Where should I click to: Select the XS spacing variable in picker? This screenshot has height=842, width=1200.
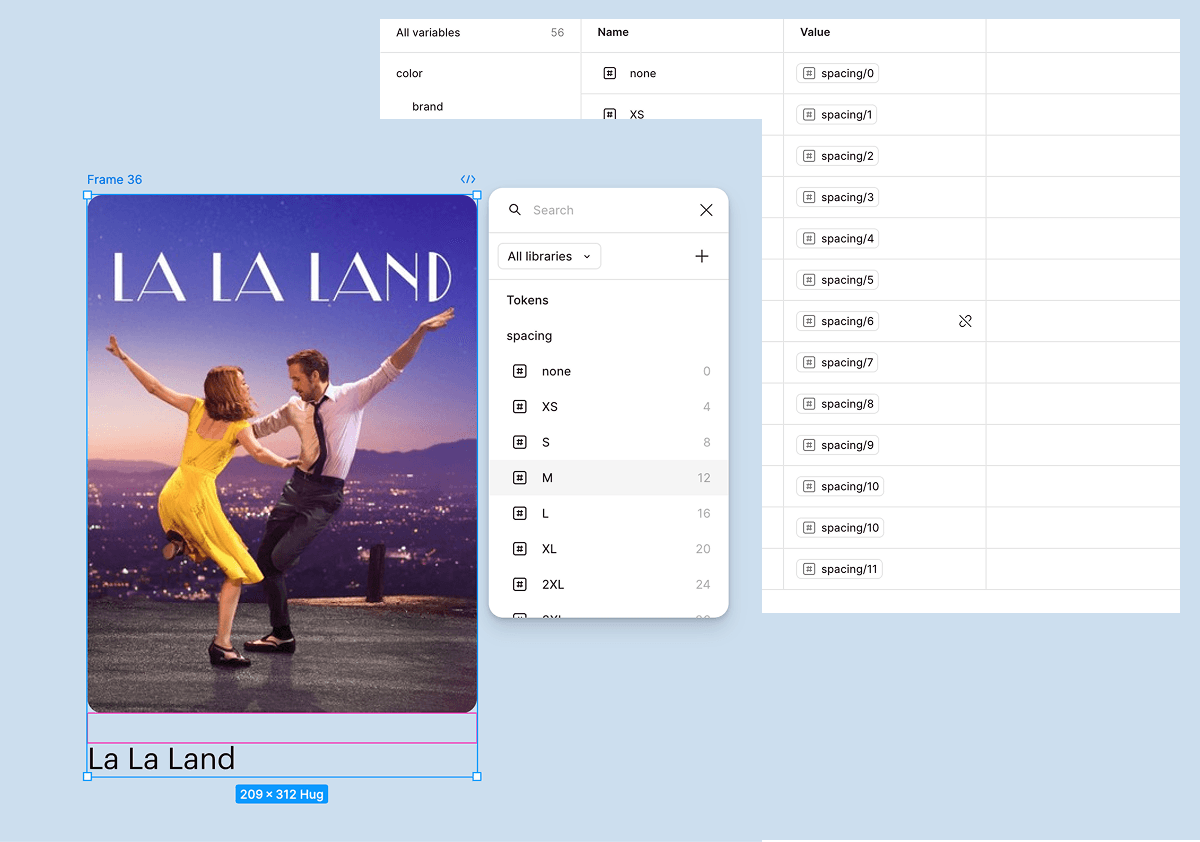point(608,407)
